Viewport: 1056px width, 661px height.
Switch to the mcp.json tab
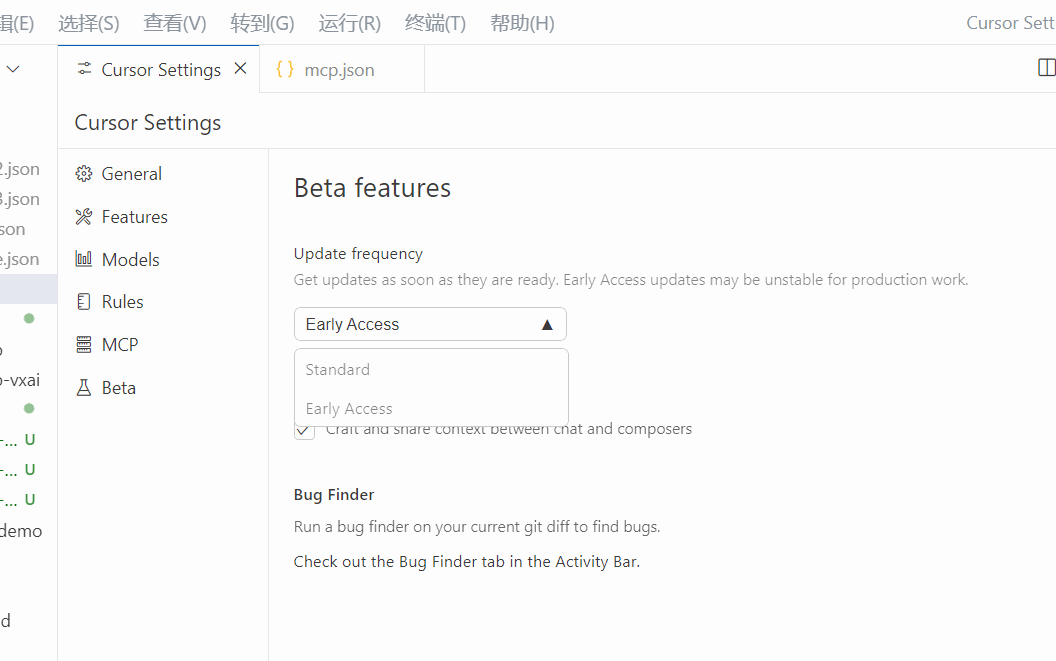pos(341,69)
